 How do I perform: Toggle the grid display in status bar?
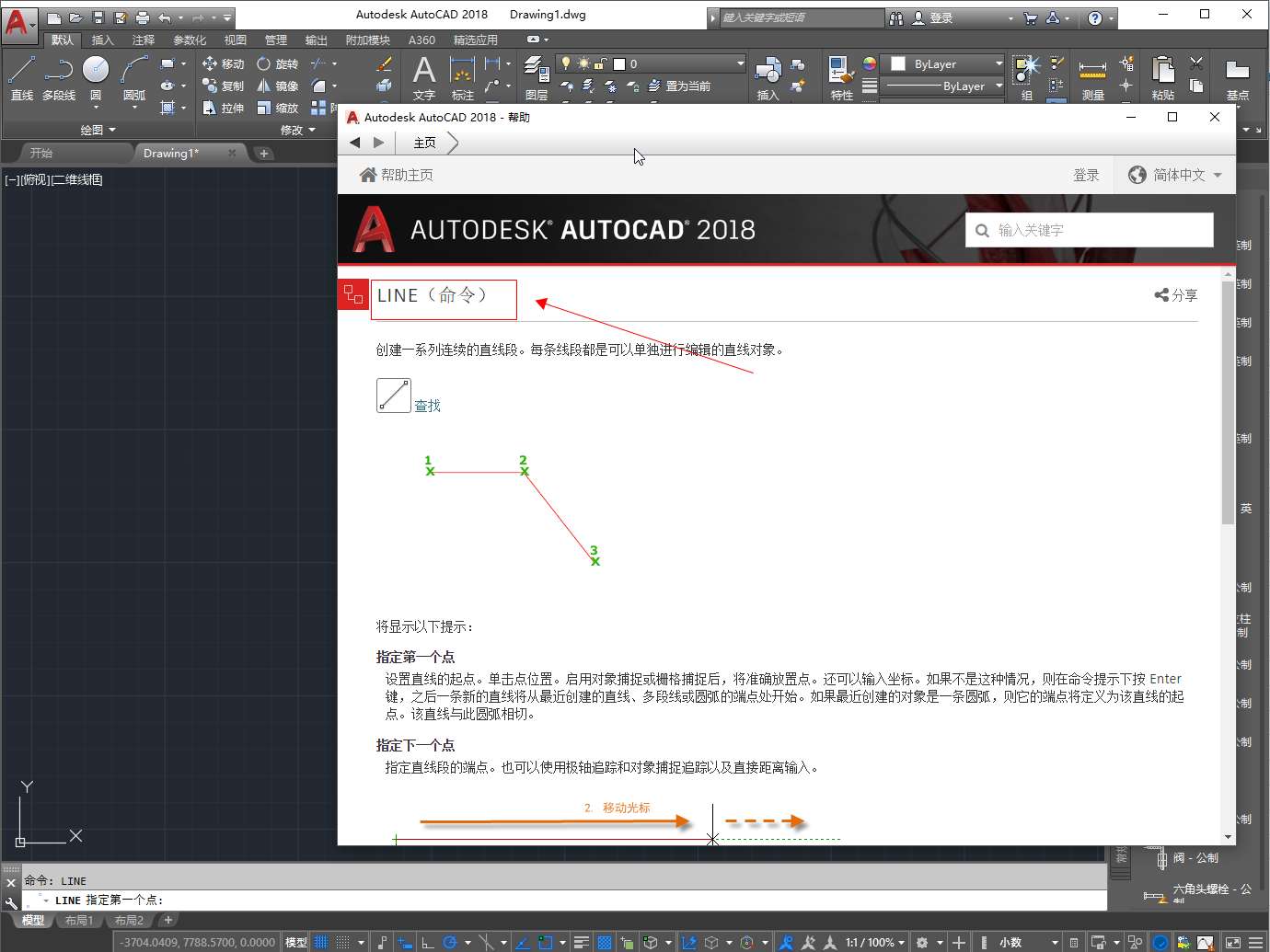[321, 942]
